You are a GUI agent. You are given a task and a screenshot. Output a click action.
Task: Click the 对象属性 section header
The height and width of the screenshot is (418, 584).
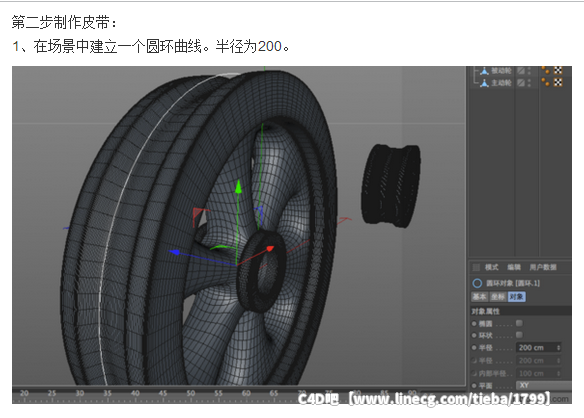521,311
